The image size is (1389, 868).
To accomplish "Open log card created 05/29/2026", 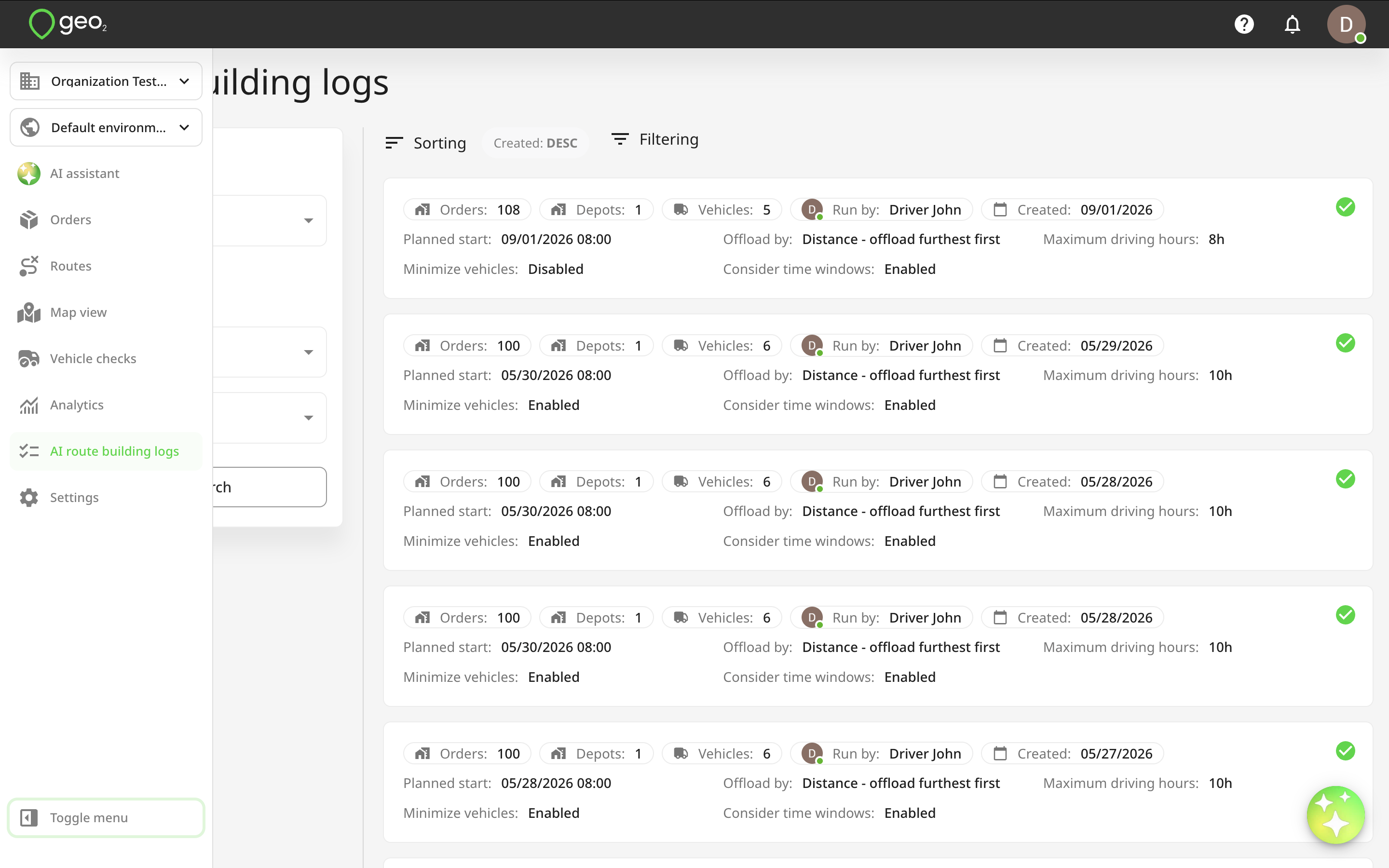I will (878, 374).
